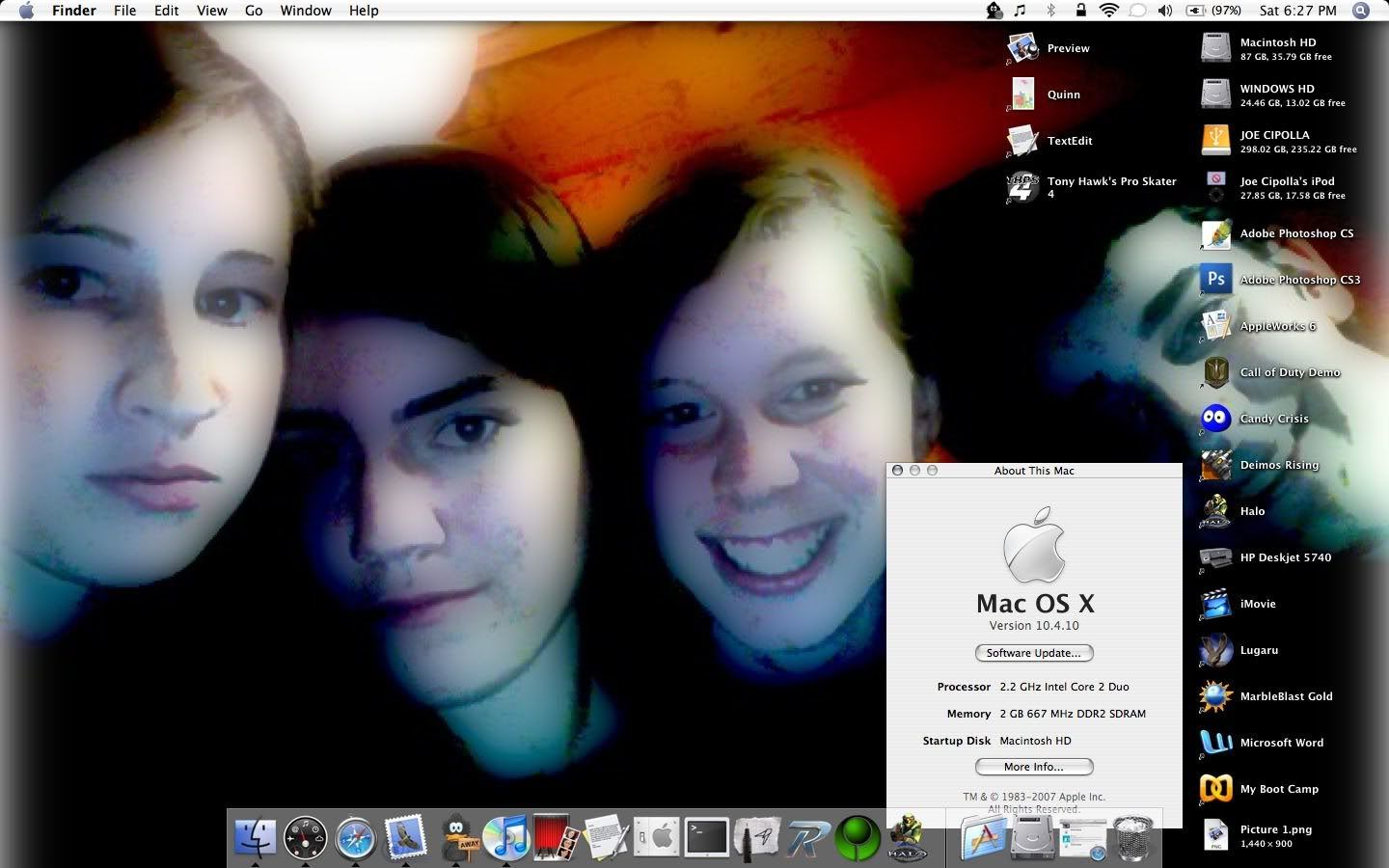Viewport: 1389px width, 868px height.
Task: Open TextEdit paper-and-pen dock icon
Action: click(x=606, y=837)
